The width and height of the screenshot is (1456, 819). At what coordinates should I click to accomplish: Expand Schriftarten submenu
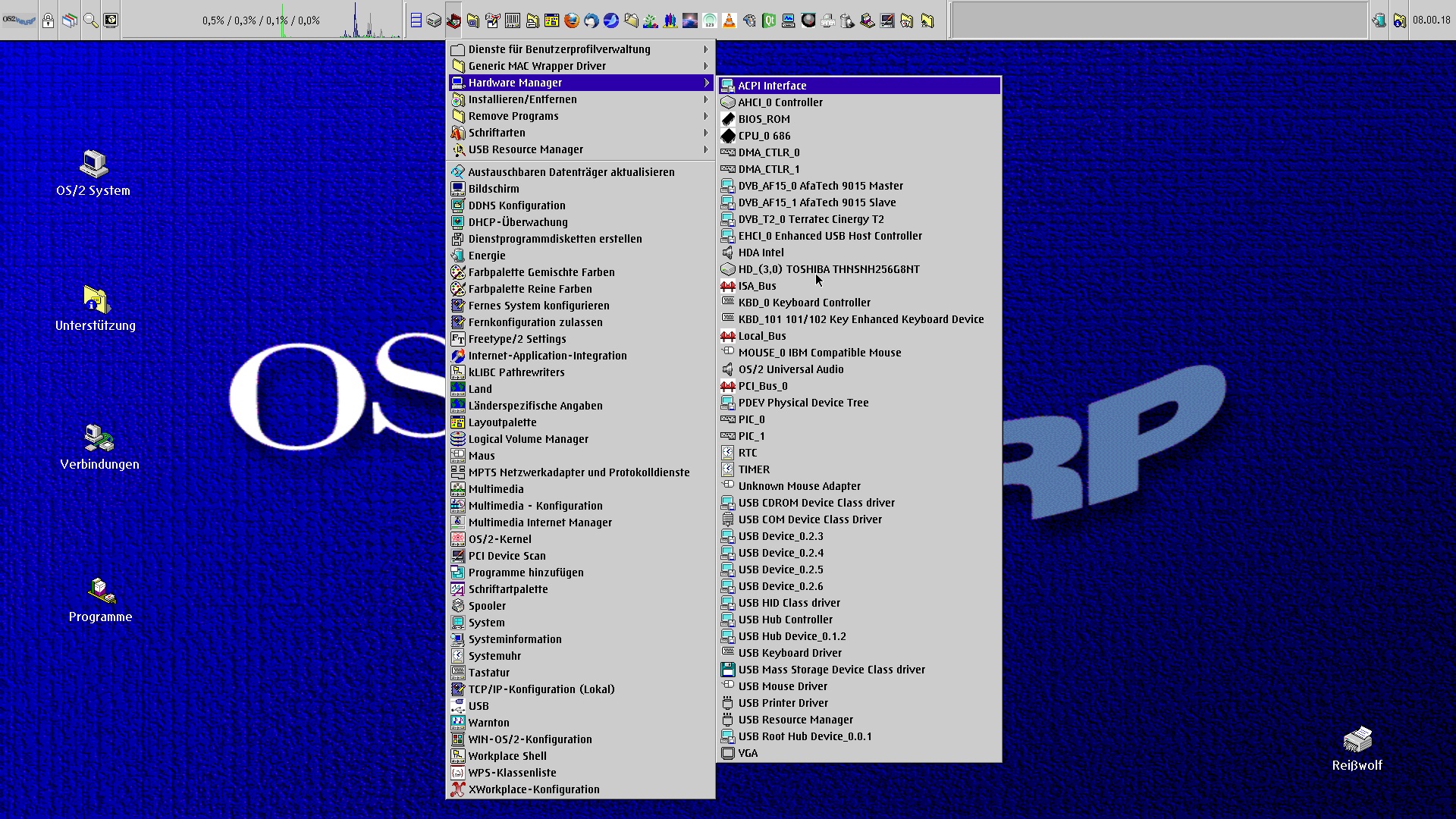(x=580, y=133)
